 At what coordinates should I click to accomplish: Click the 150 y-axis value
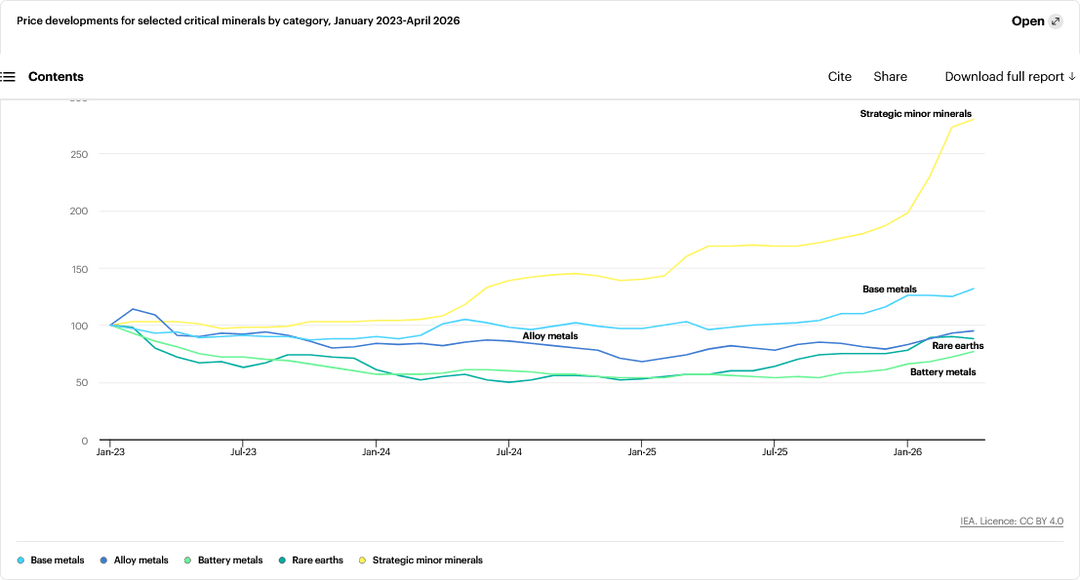click(79, 269)
